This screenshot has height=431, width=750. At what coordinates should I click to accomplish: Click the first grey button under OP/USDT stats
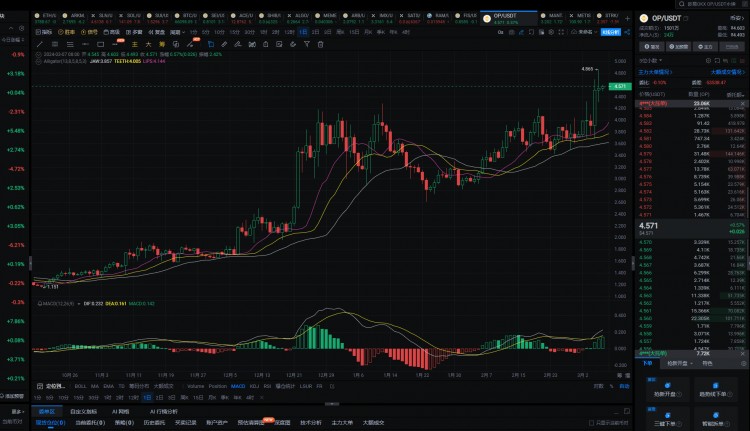click(651, 46)
